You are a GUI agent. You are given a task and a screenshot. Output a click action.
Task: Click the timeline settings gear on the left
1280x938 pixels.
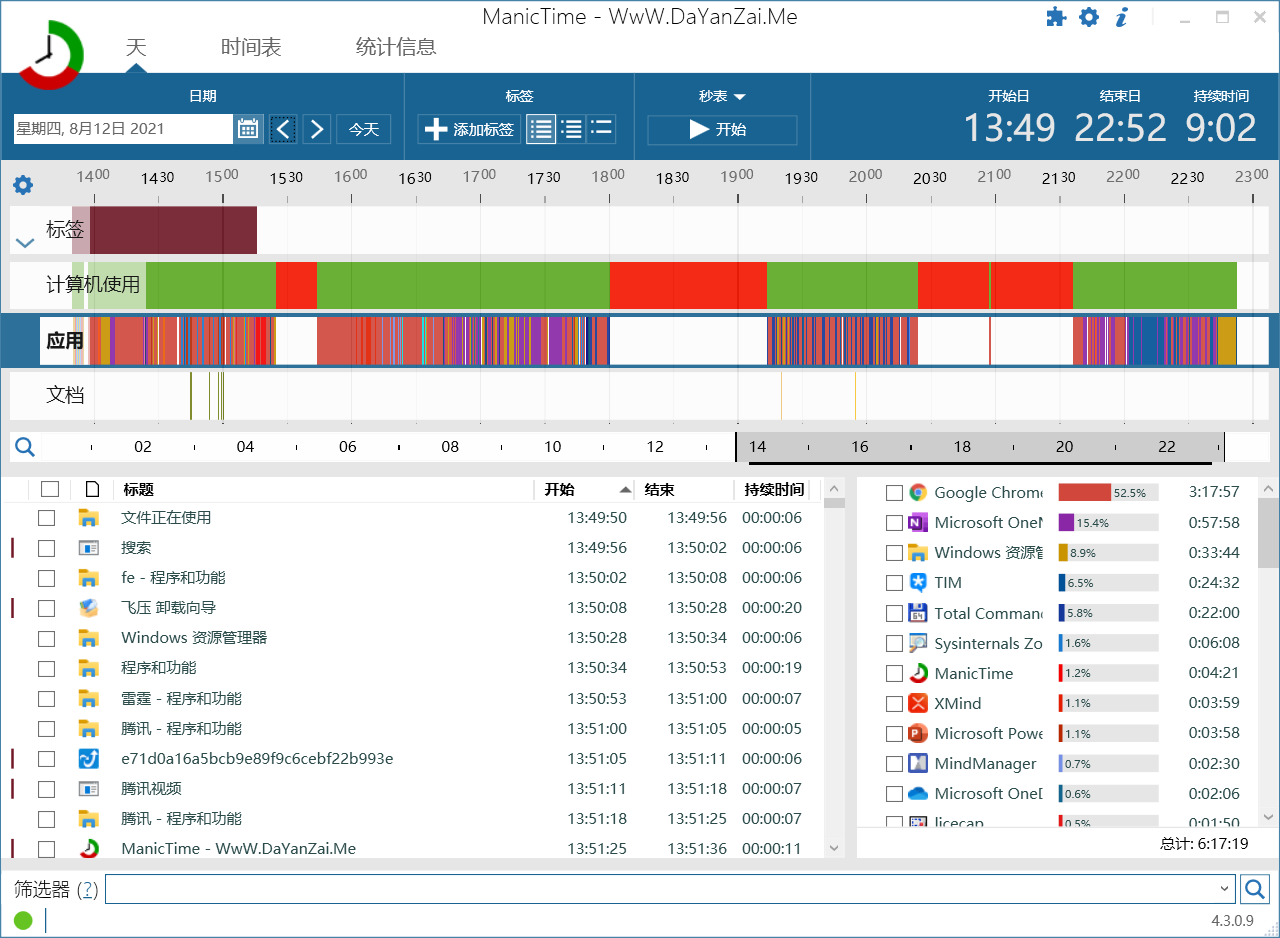pos(23,185)
